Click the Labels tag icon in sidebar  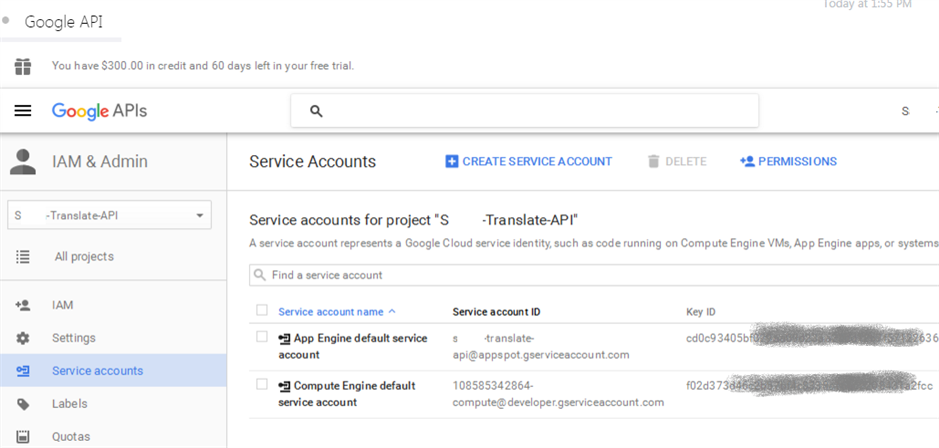point(23,404)
